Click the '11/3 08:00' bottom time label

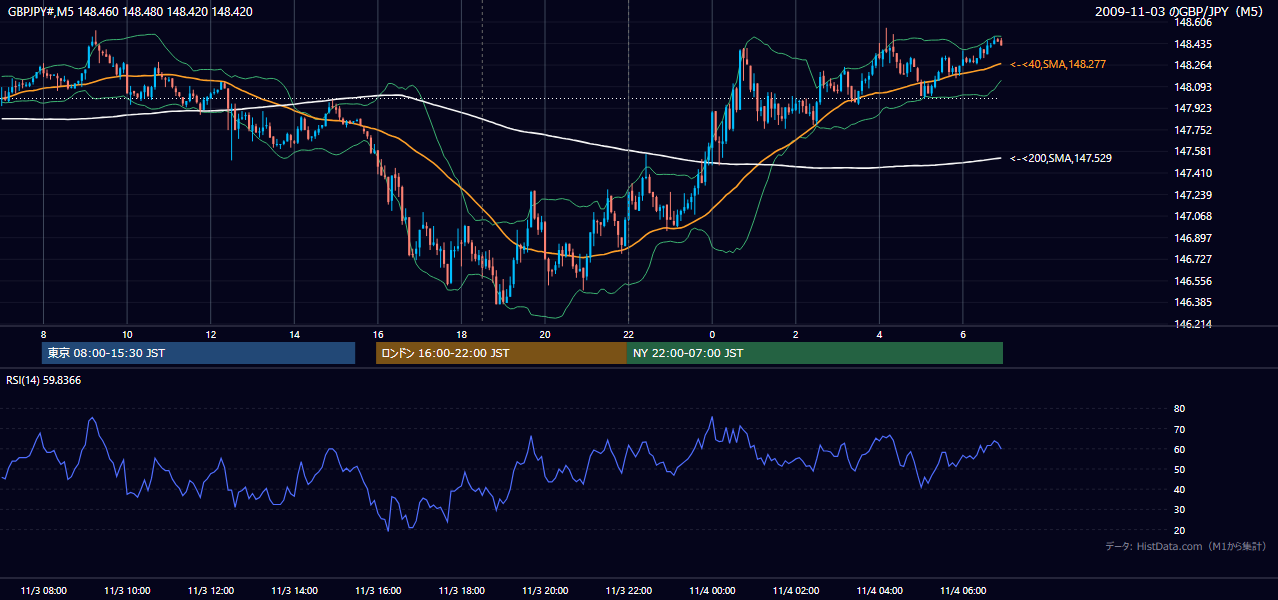click(x=43, y=591)
